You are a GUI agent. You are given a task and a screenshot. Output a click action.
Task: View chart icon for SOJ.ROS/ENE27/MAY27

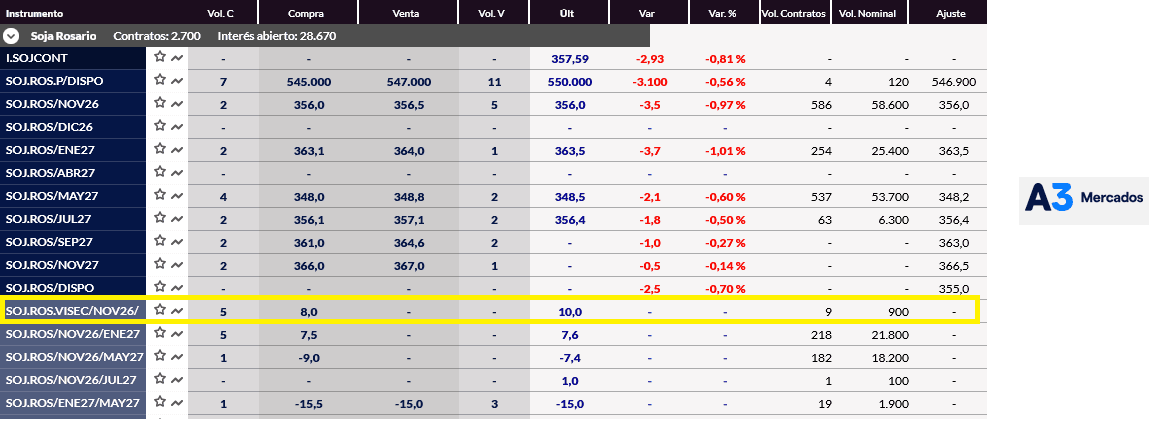tap(177, 403)
